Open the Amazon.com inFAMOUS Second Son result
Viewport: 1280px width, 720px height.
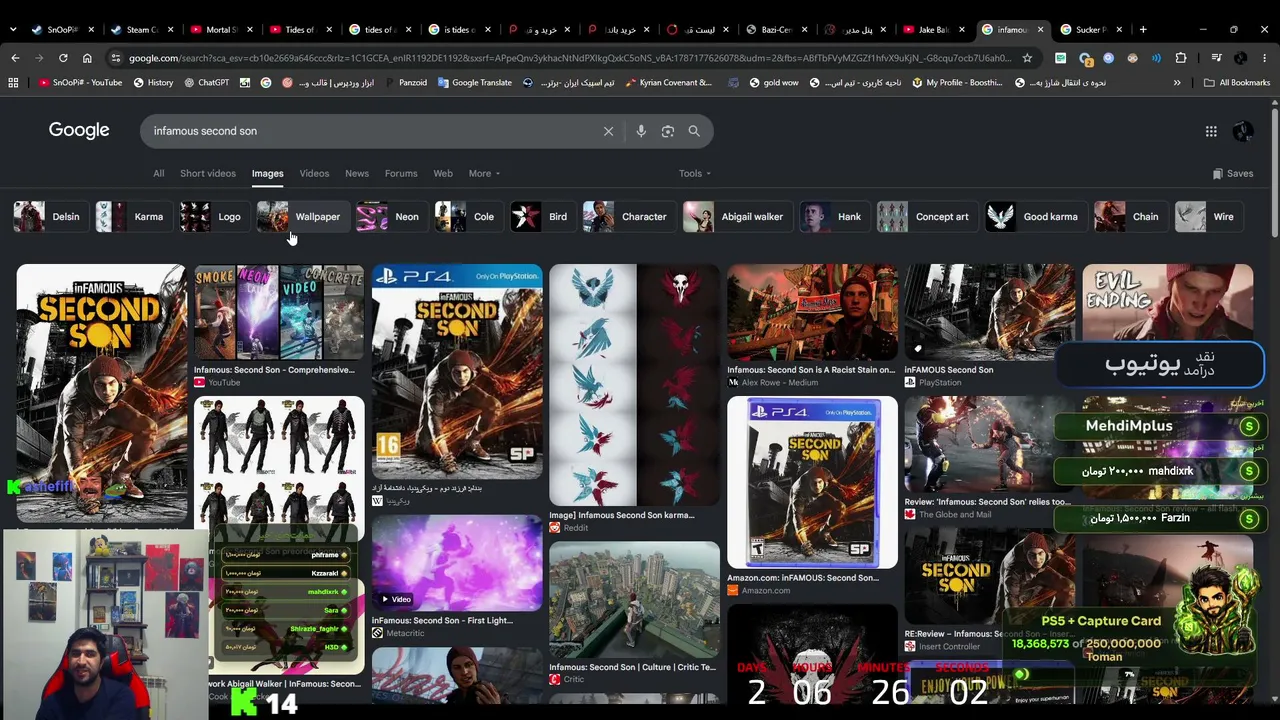(812, 496)
